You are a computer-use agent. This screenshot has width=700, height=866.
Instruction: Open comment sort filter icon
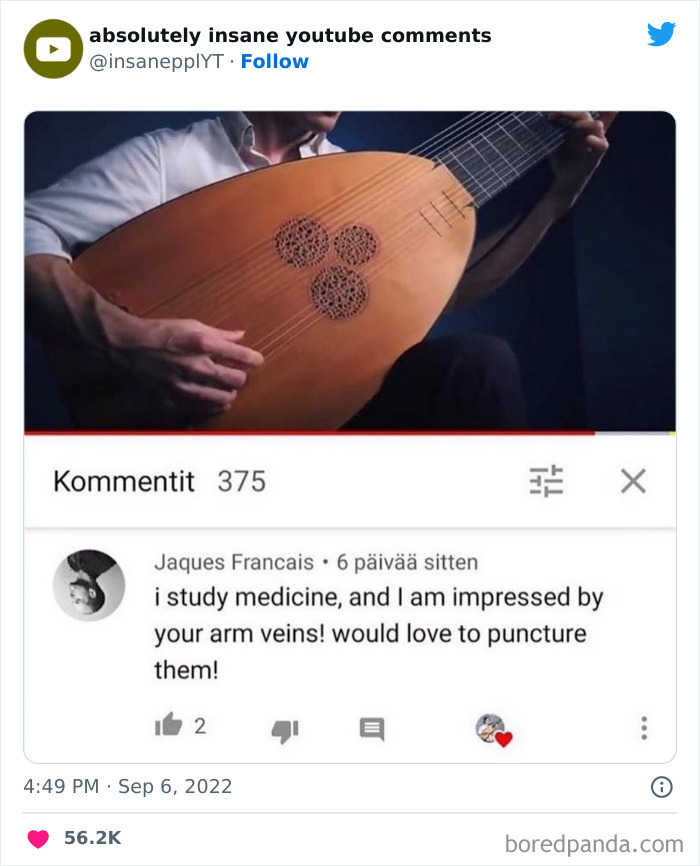pos(546,480)
